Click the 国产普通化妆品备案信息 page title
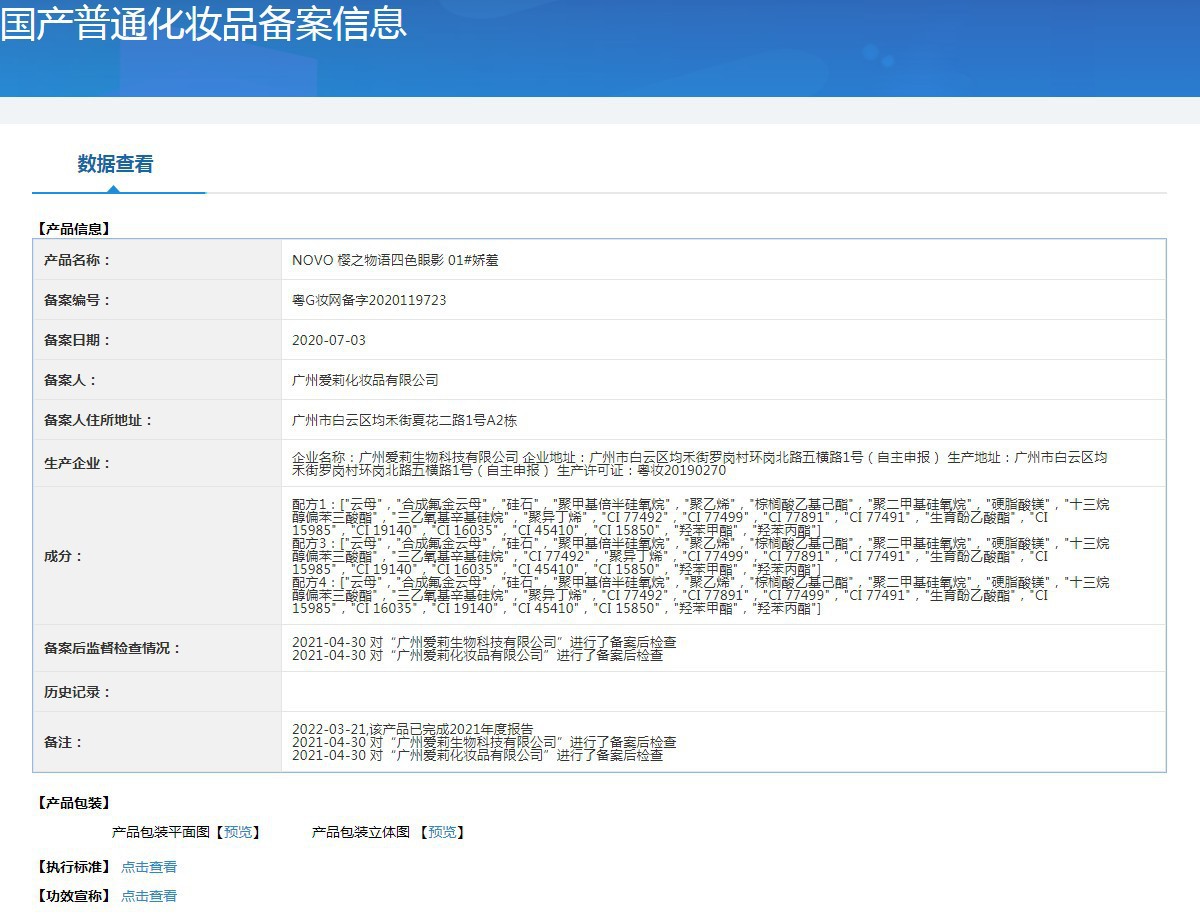 click(203, 23)
